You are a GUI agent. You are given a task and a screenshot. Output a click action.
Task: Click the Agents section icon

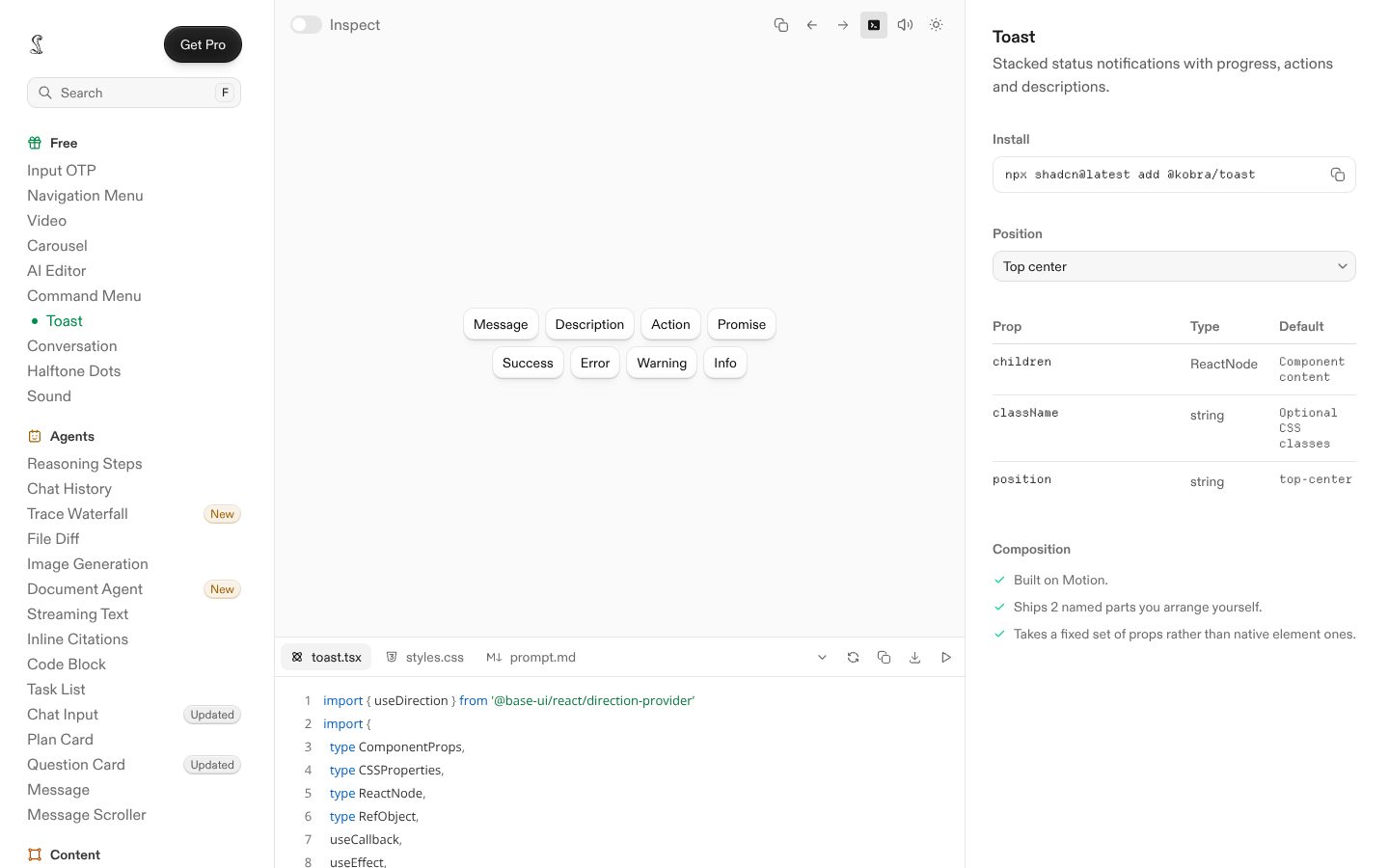pyautogui.click(x=35, y=436)
